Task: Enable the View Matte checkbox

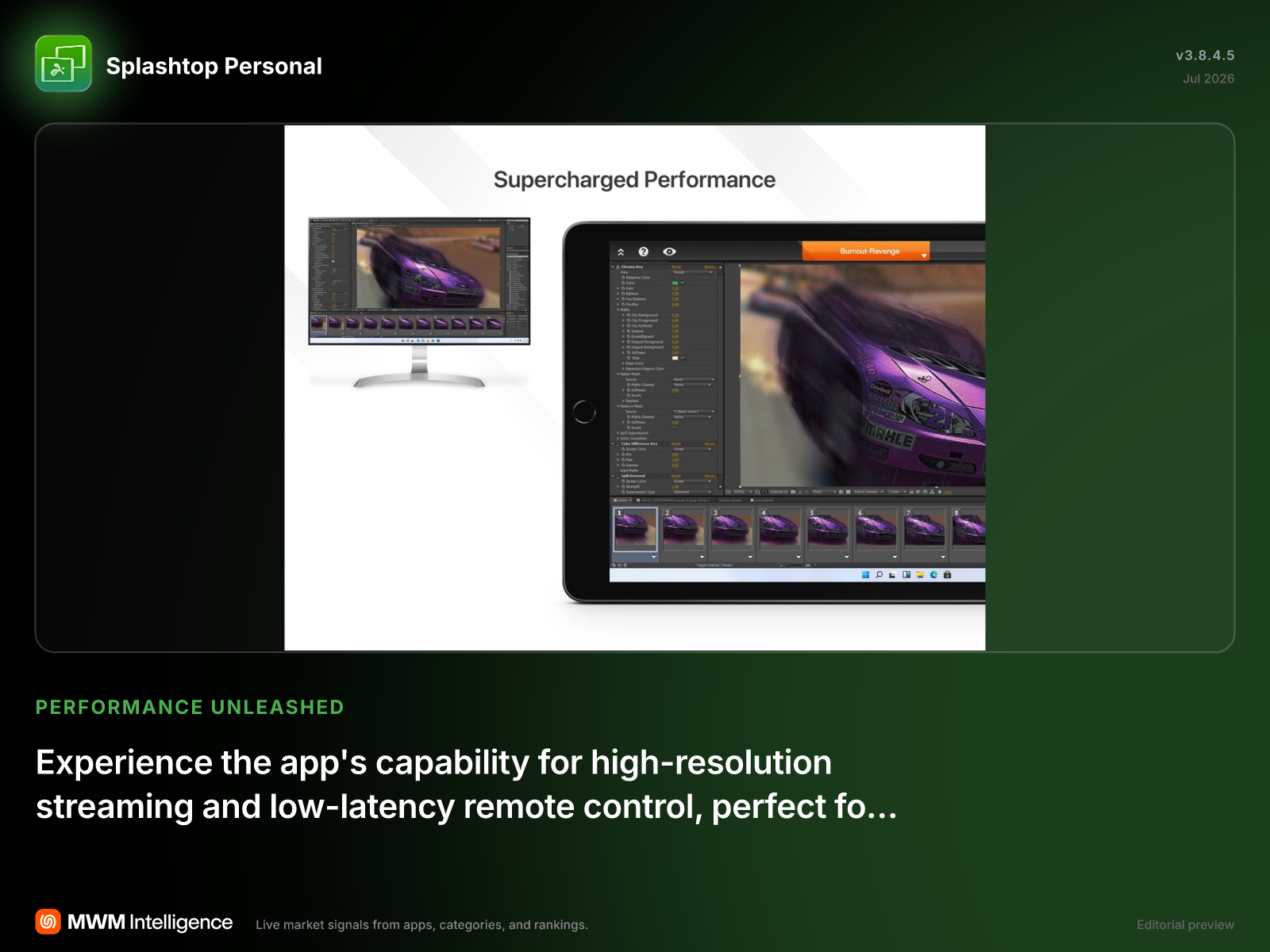Action: (674, 470)
